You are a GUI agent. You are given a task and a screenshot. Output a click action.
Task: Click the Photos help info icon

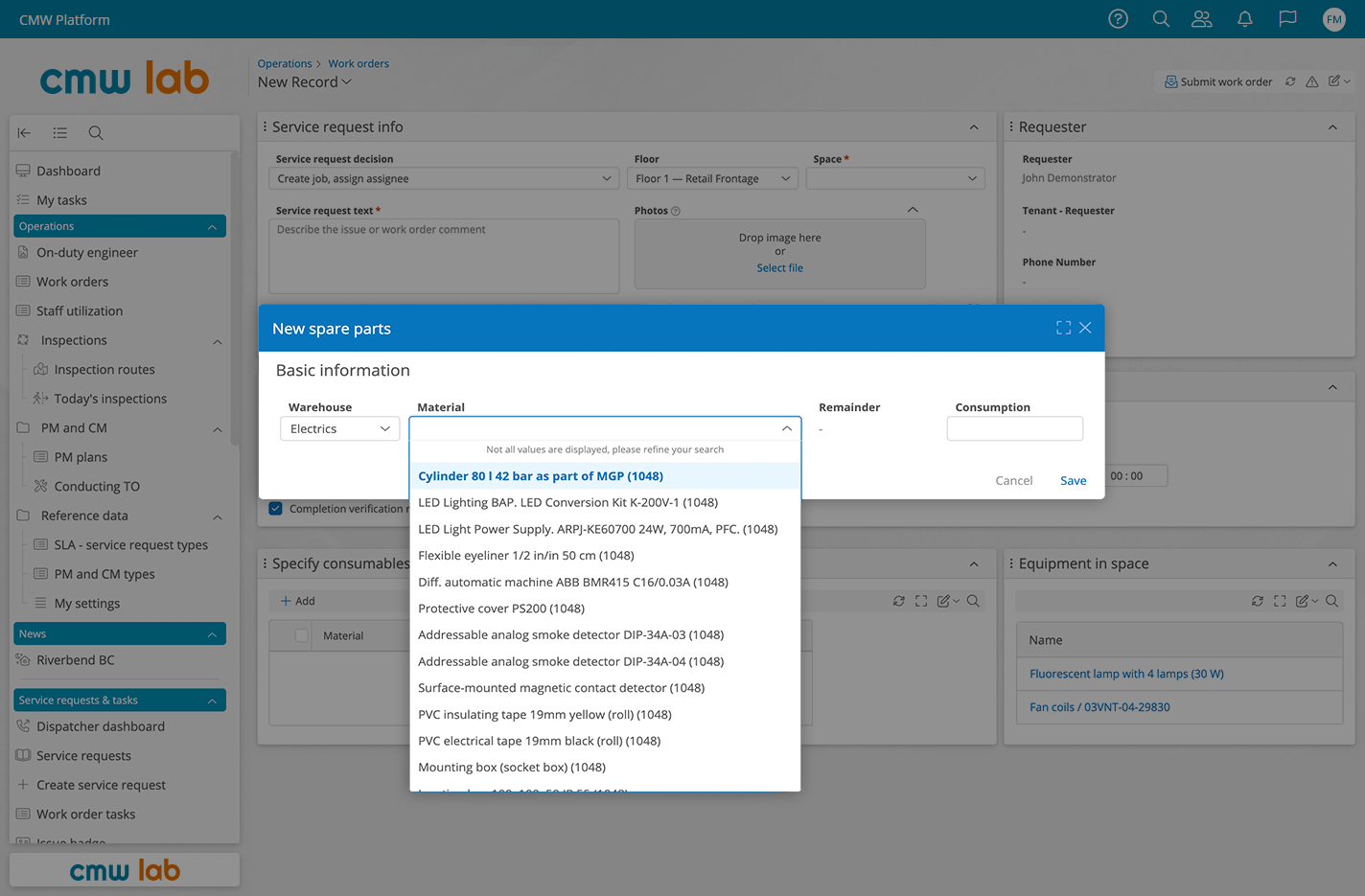(676, 211)
